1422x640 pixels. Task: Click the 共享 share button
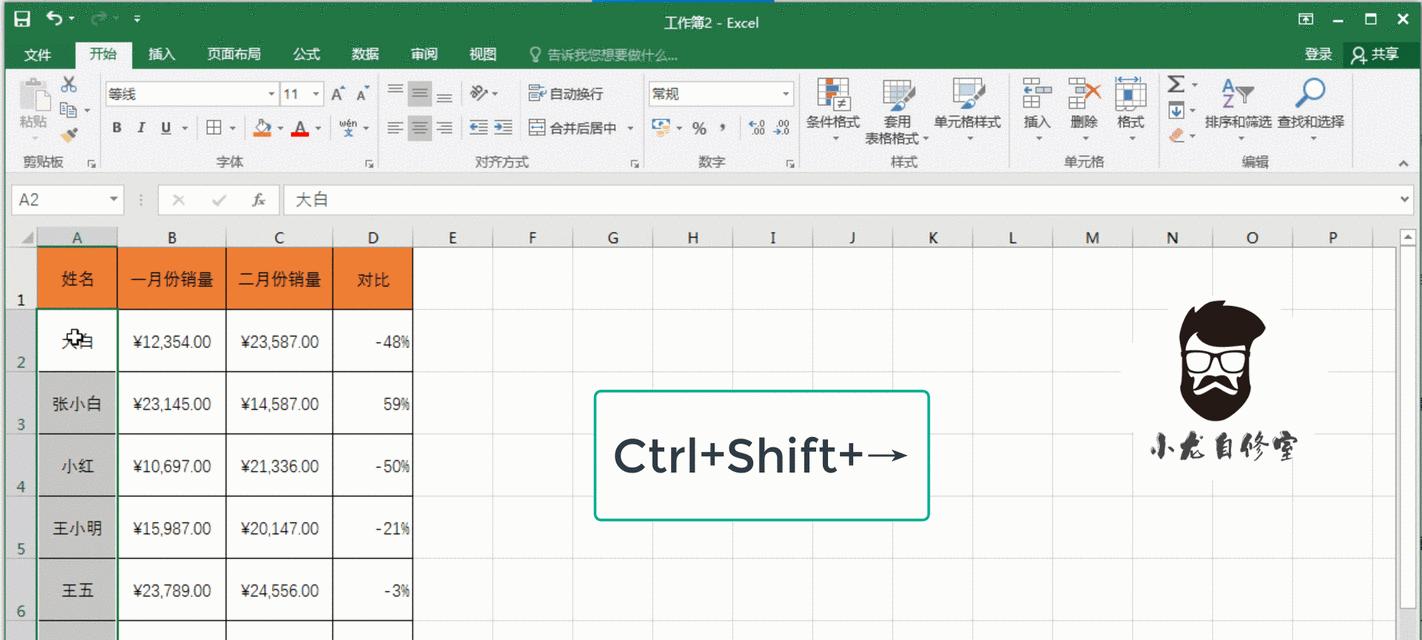tap(1376, 55)
